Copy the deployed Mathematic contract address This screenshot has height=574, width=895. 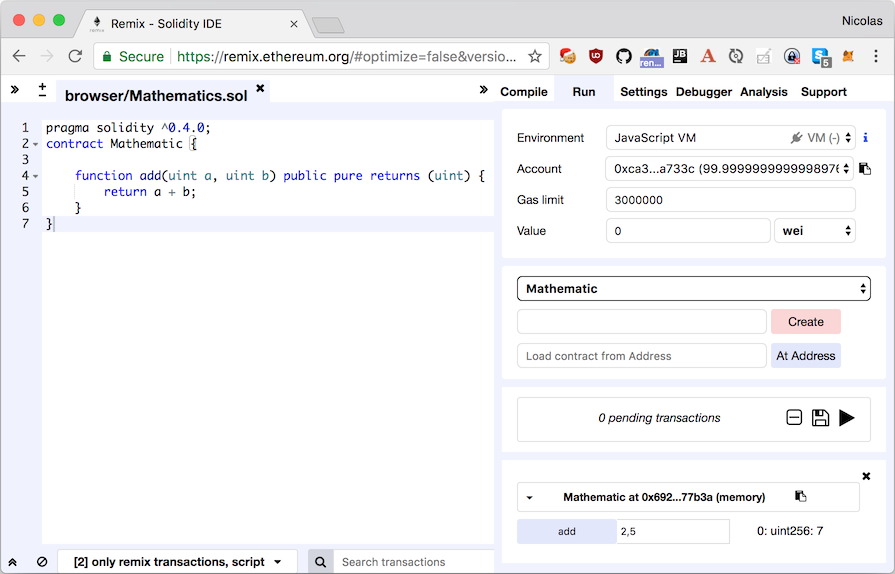pyautogui.click(x=800, y=496)
